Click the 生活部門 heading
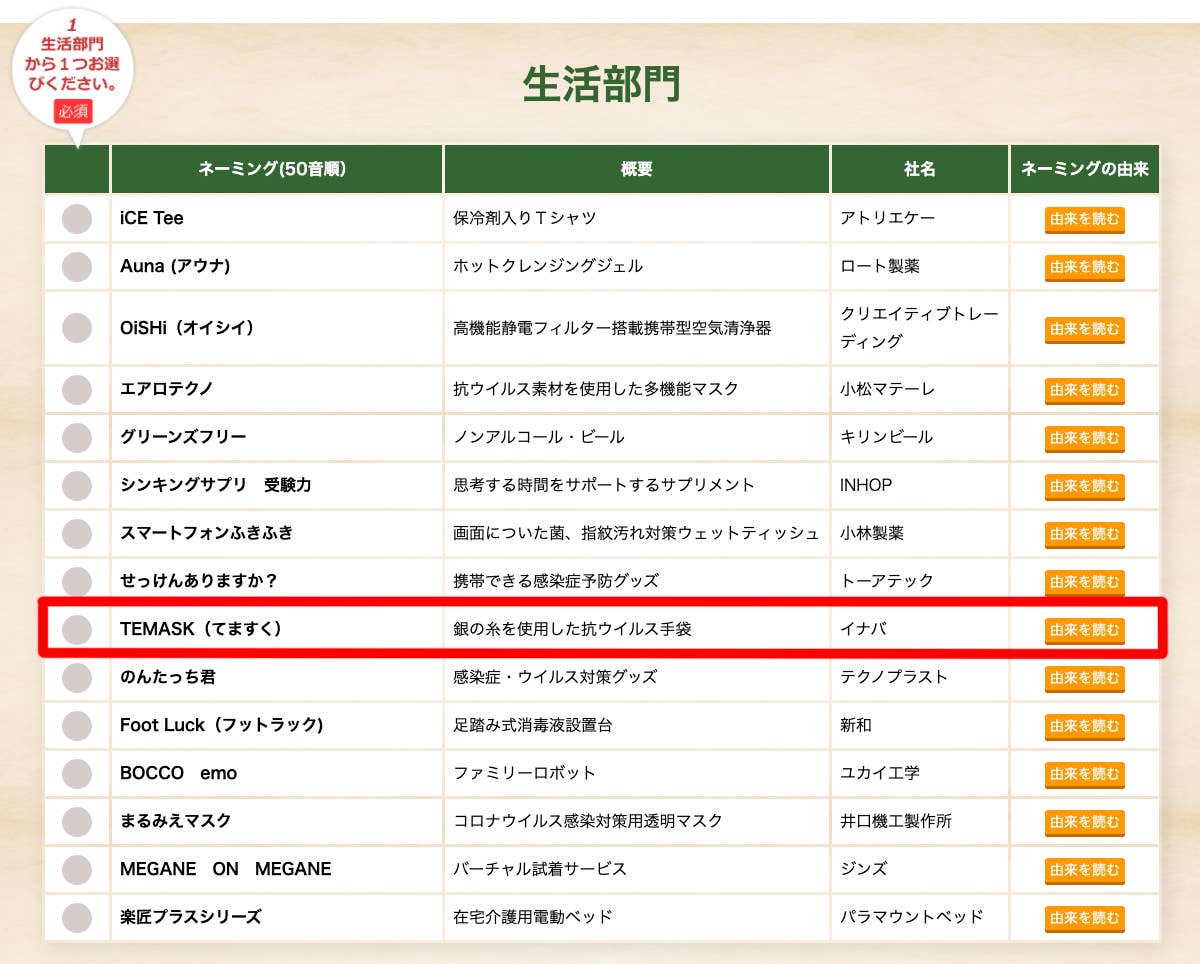Viewport: 1200px width, 964px height. [601, 86]
